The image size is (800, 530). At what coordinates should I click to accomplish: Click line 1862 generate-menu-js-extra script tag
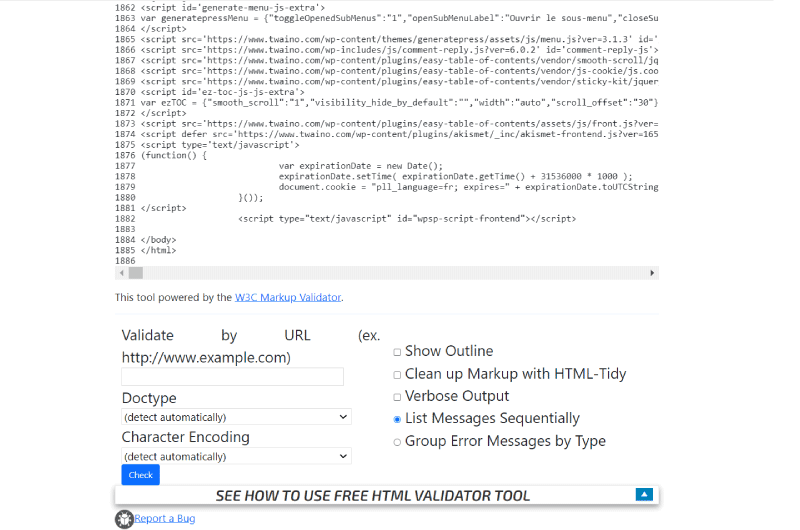[x=233, y=8]
